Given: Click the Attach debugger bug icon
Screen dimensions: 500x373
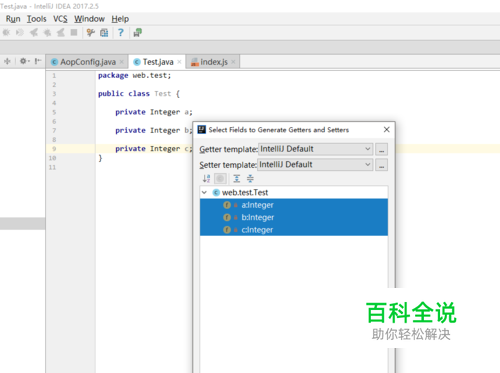Looking at the screenshot, I should point(47,33).
